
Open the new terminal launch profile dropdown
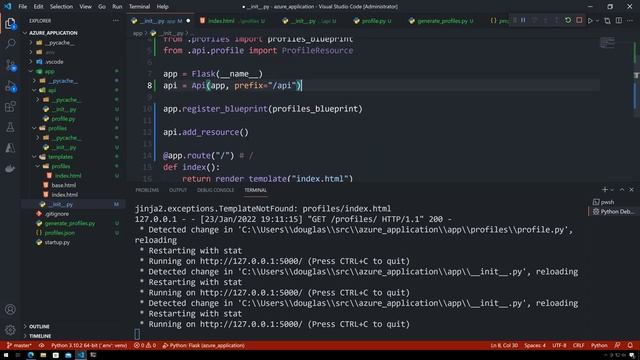[612, 190]
